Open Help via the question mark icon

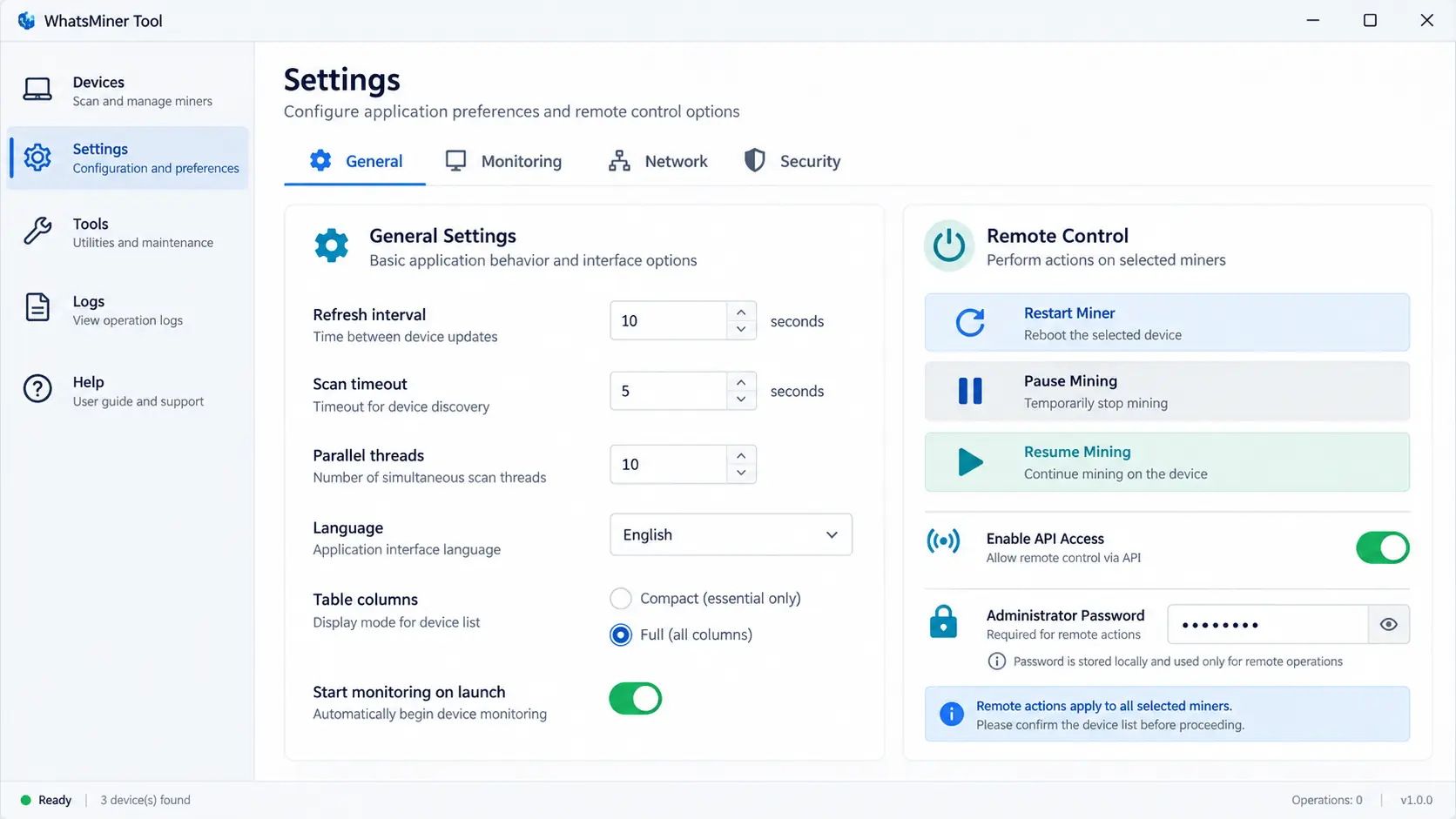click(x=37, y=389)
